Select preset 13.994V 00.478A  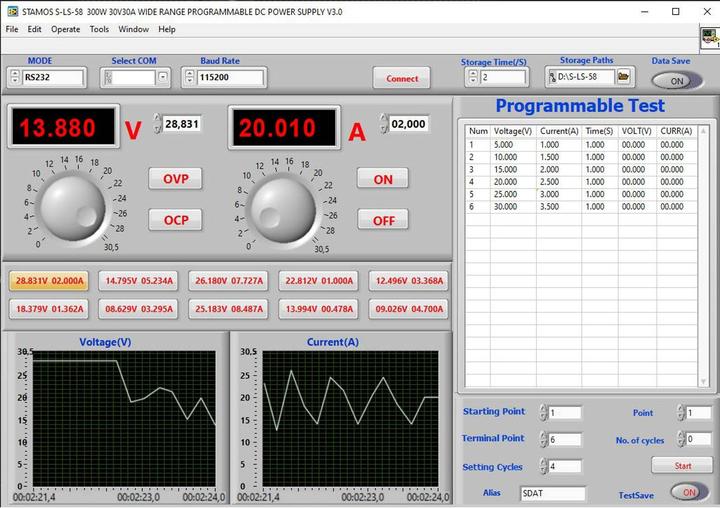tap(319, 309)
